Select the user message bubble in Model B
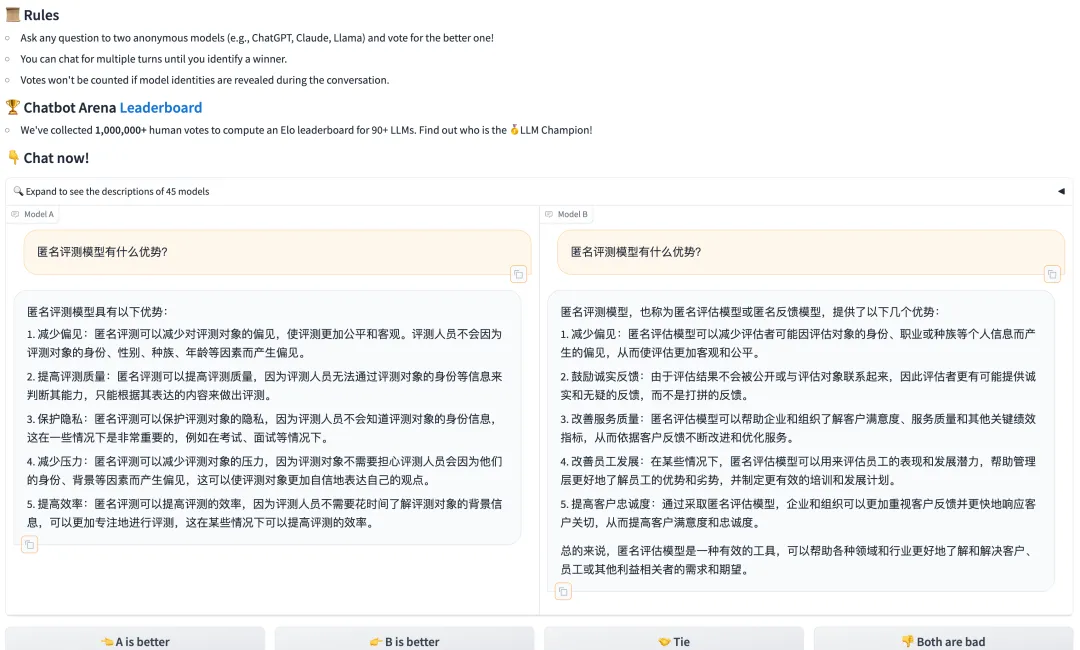 pyautogui.click(x=810, y=252)
